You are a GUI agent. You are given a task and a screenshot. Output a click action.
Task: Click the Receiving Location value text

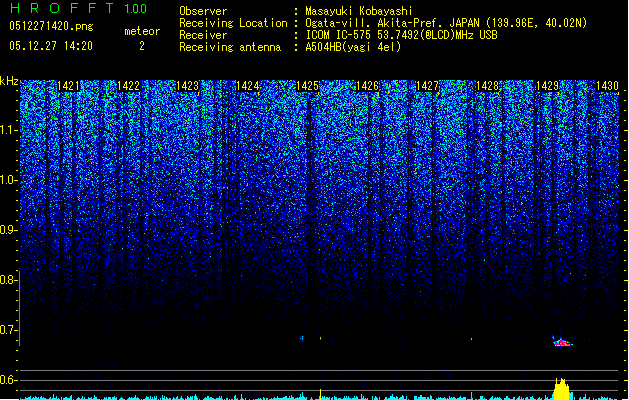(x=446, y=23)
